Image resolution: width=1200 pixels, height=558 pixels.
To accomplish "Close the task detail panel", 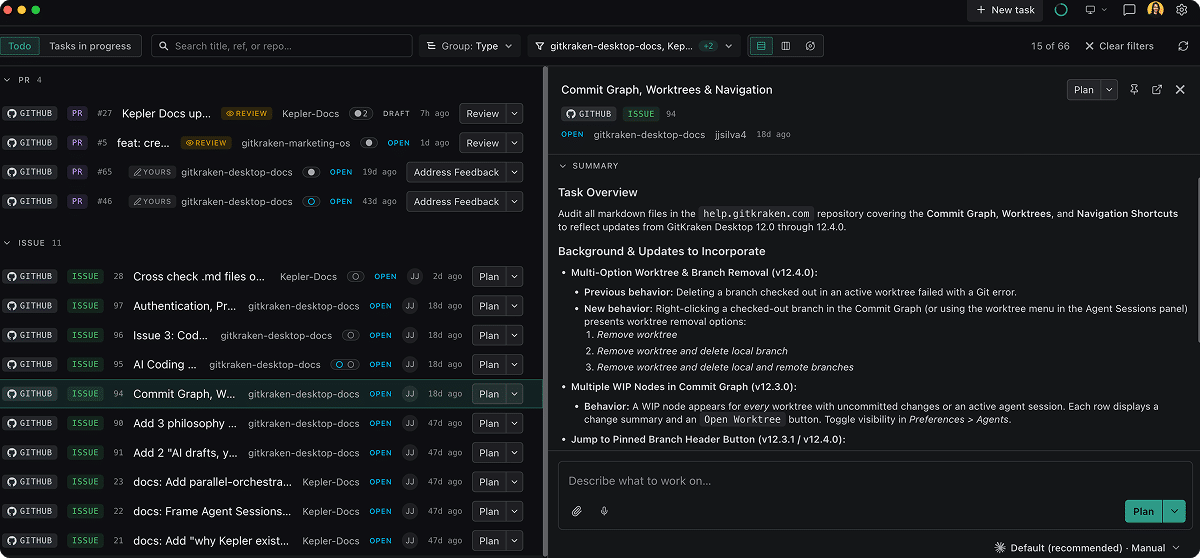I will coord(1180,90).
